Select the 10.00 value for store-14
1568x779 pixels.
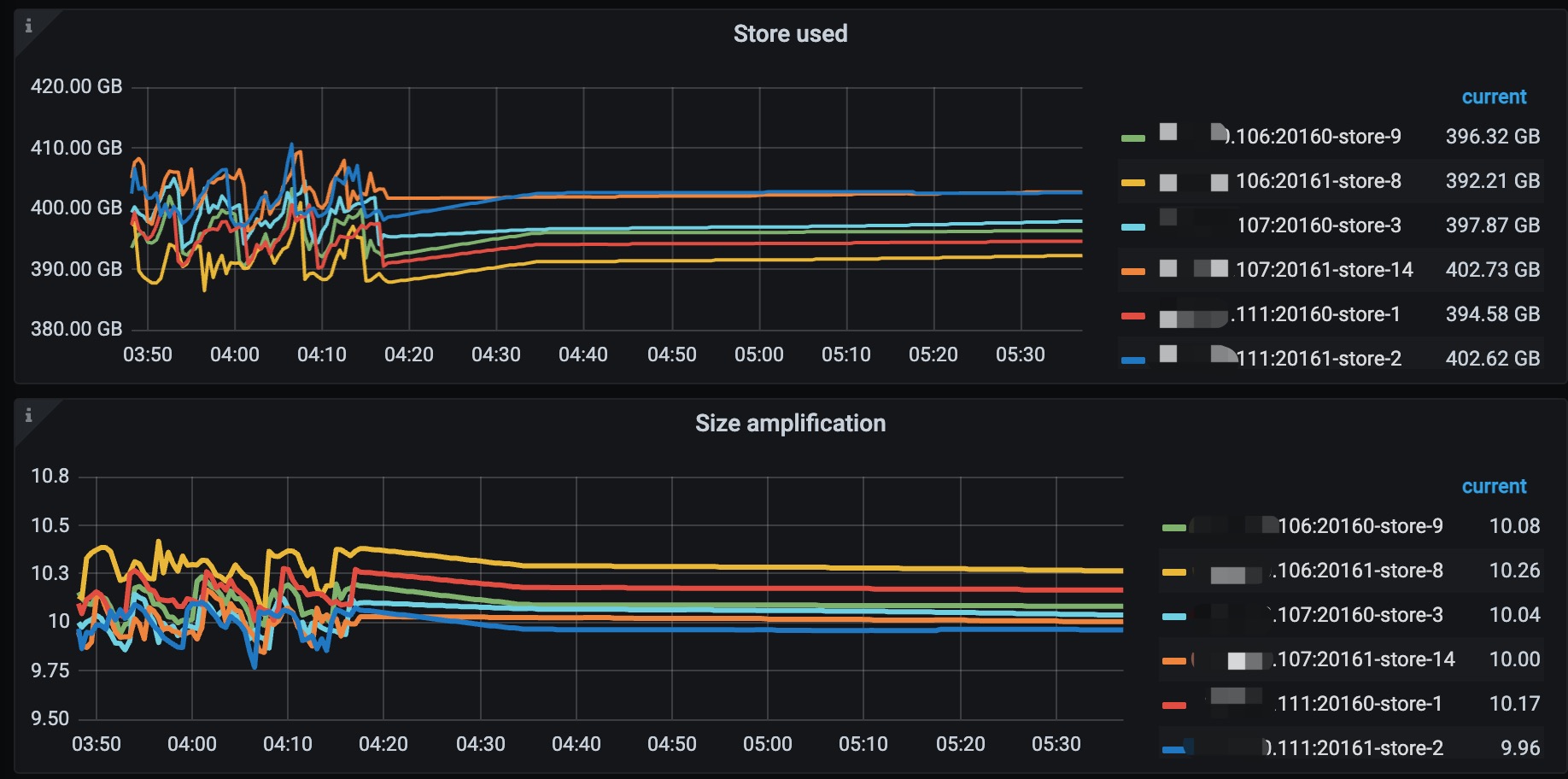(1515, 659)
